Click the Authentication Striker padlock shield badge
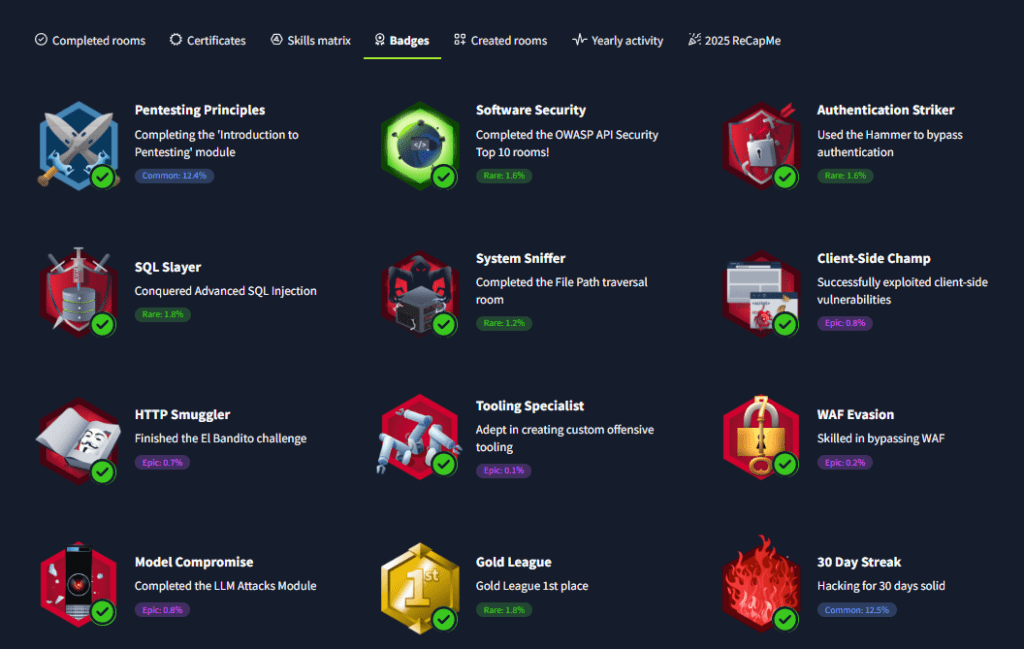This screenshot has width=1024, height=649. click(x=761, y=146)
